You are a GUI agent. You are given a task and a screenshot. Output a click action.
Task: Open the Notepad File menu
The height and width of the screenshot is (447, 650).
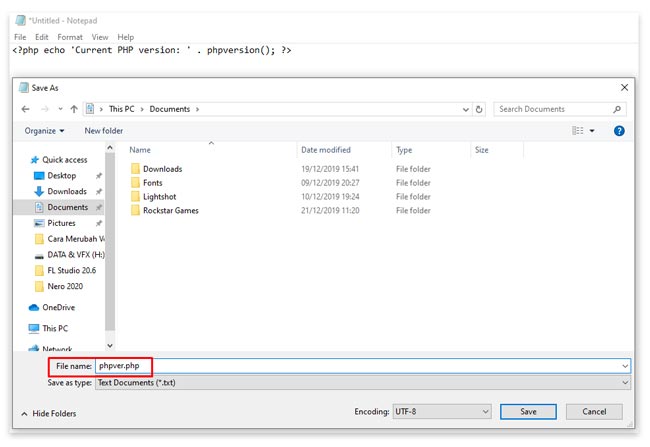click(x=20, y=37)
